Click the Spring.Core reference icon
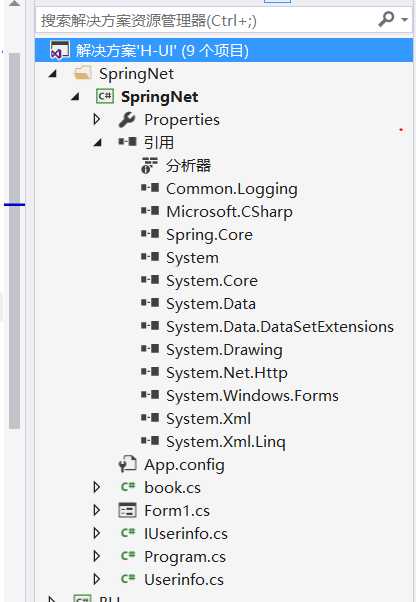Image resolution: width=416 pixels, height=602 pixels. click(150, 233)
